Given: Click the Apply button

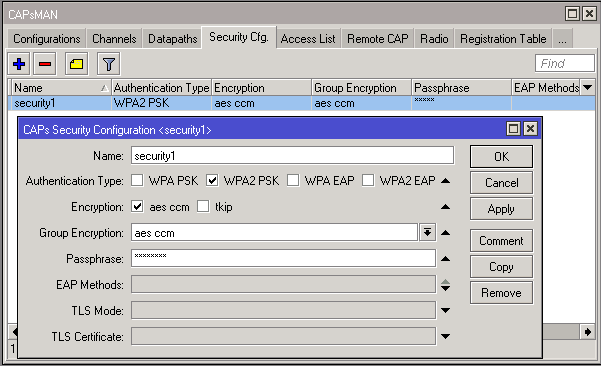Looking at the screenshot, I should (x=501, y=209).
